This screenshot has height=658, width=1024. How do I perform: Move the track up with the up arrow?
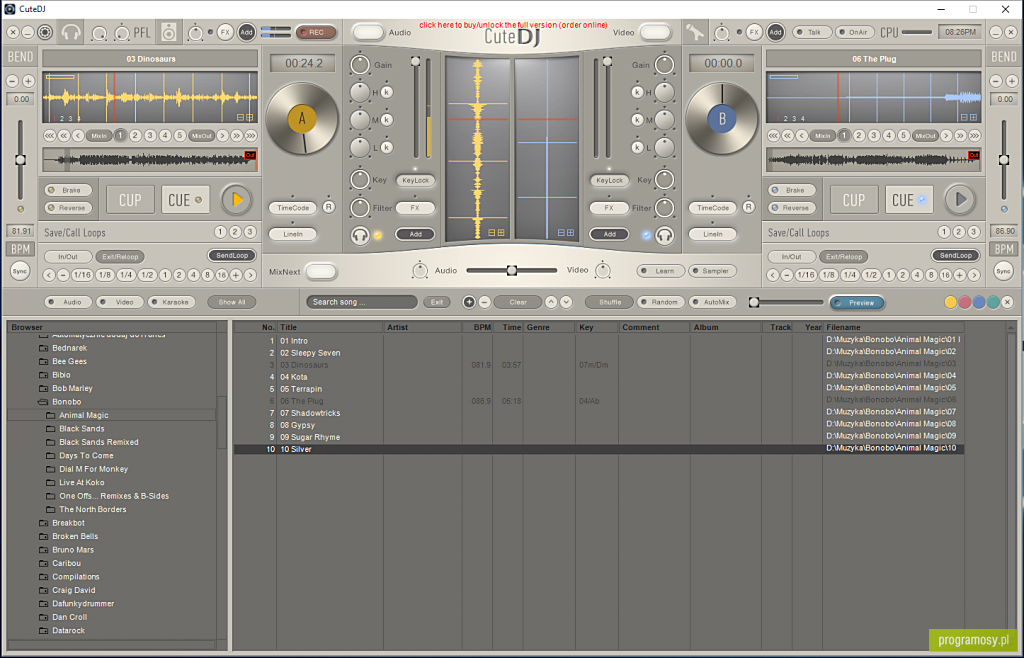pos(551,302)
